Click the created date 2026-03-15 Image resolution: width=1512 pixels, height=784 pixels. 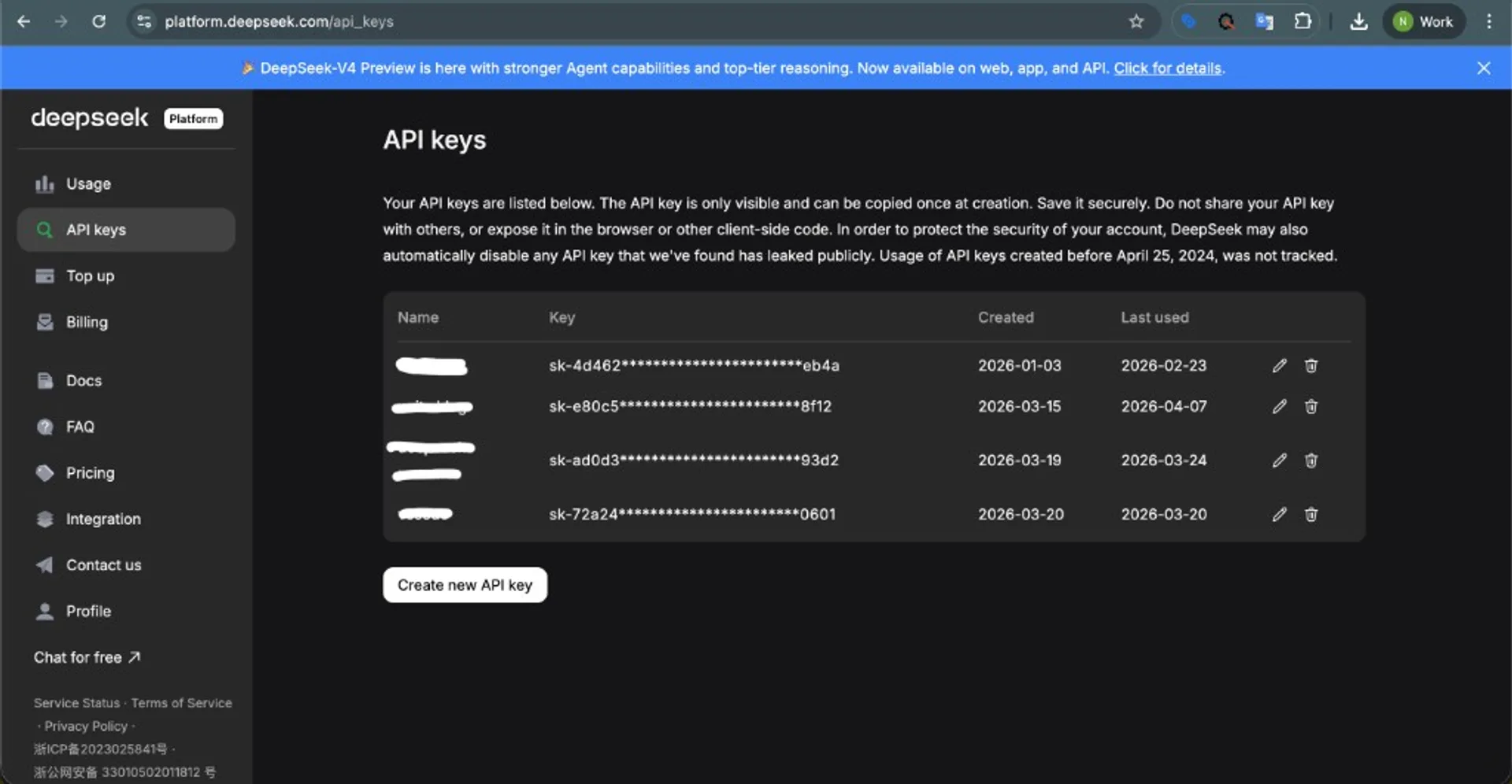tap(1019, 406)
